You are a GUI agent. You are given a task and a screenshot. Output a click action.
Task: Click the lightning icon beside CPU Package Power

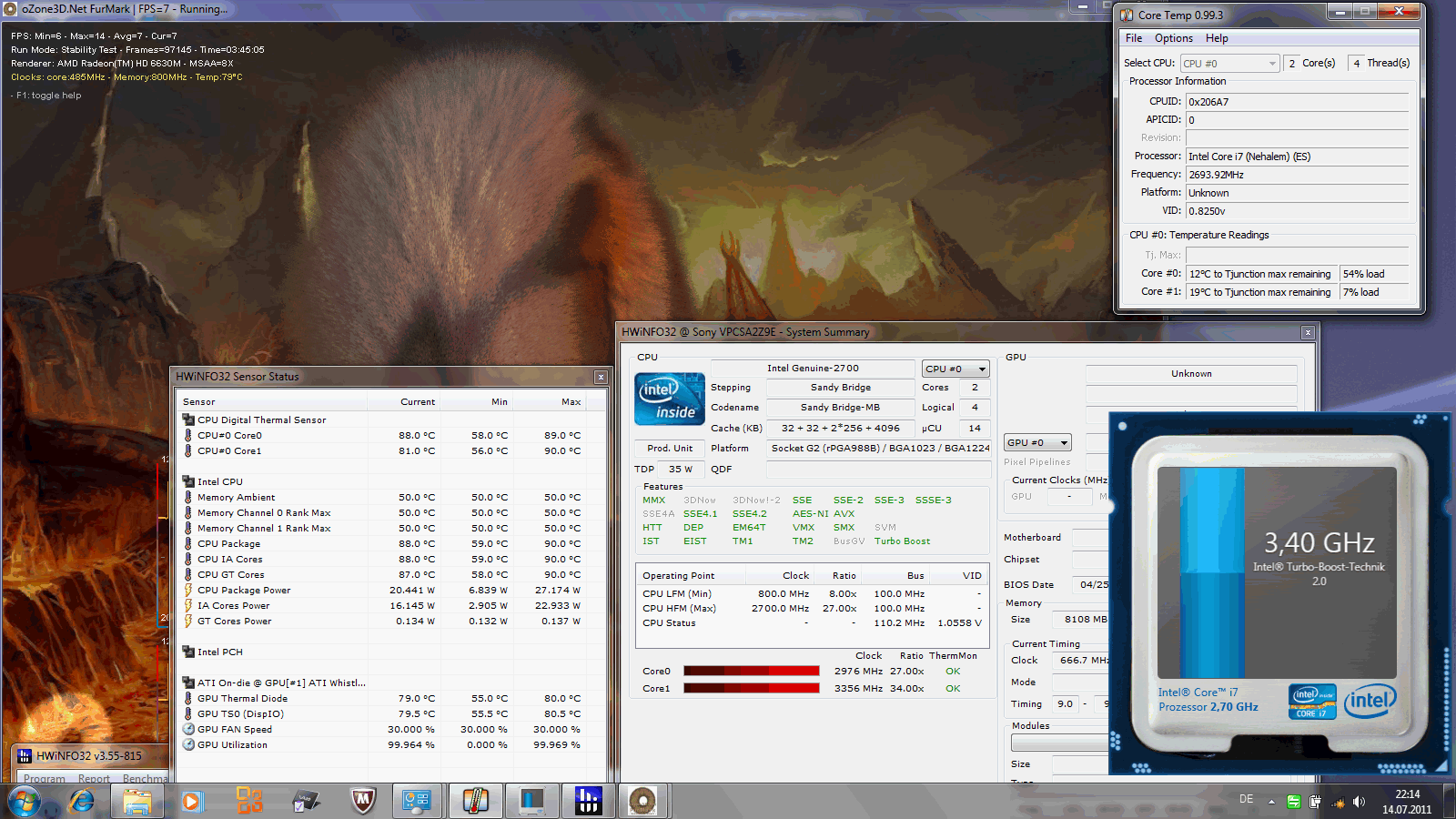tap(188, 591)
